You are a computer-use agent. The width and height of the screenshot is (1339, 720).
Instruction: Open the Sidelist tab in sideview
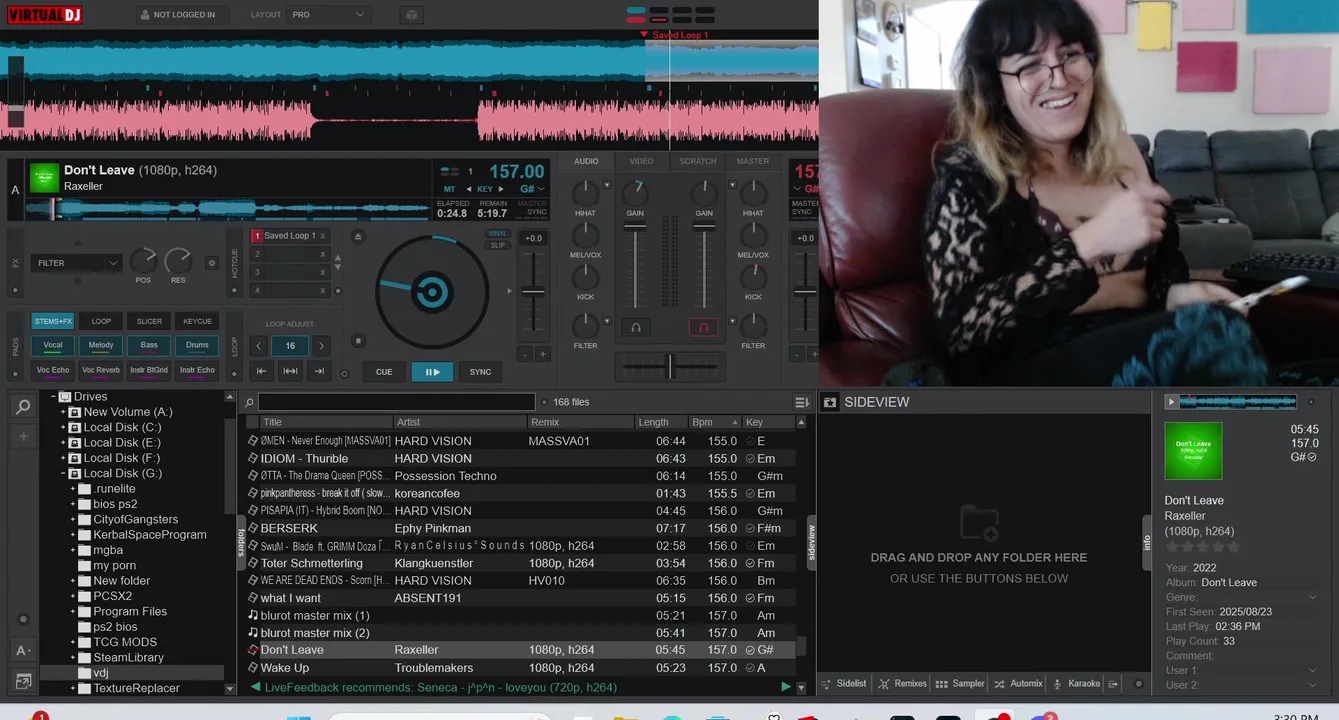point(845,684)
